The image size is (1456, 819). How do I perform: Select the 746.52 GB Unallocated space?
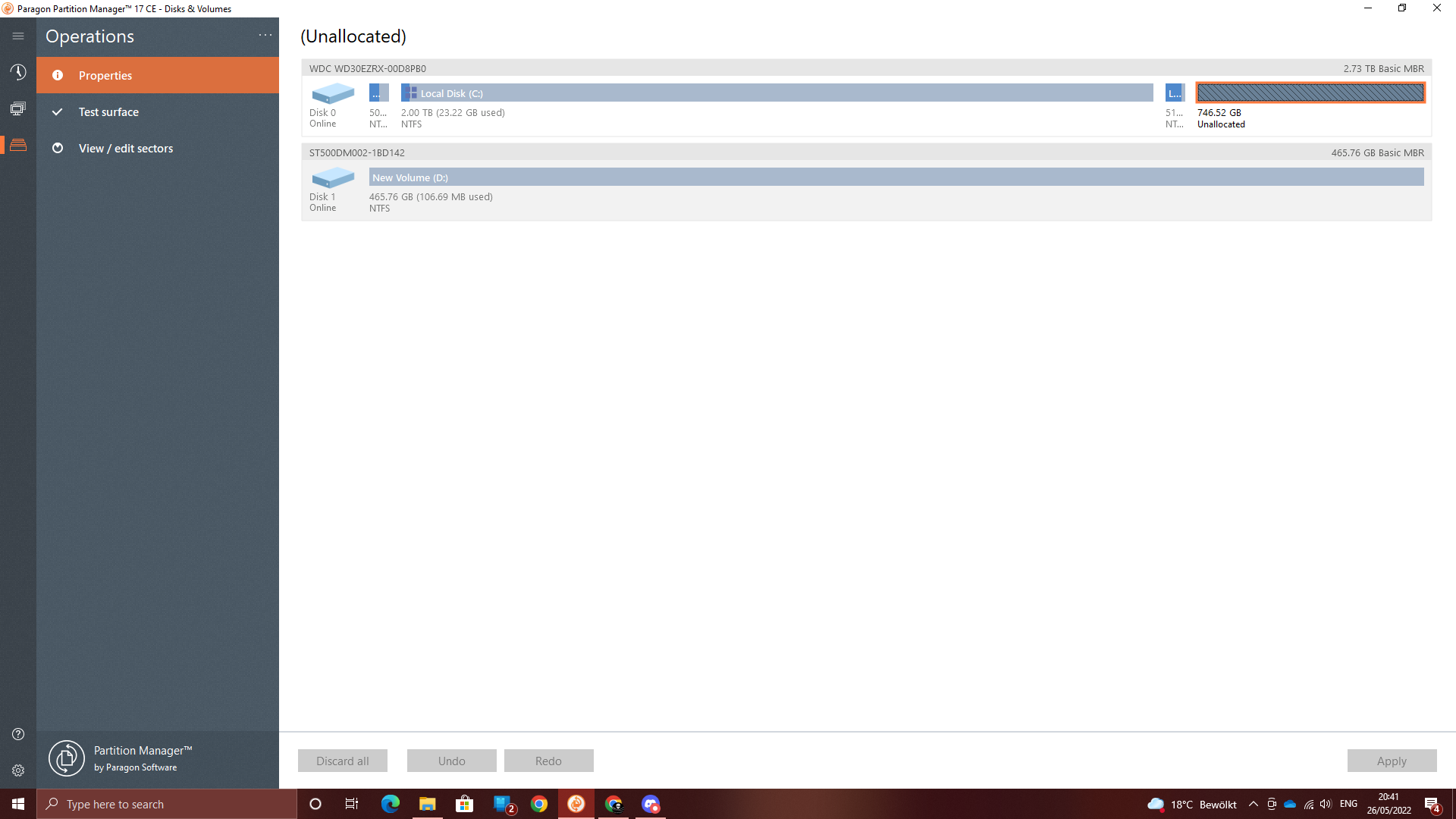[x=1310, y=93]
